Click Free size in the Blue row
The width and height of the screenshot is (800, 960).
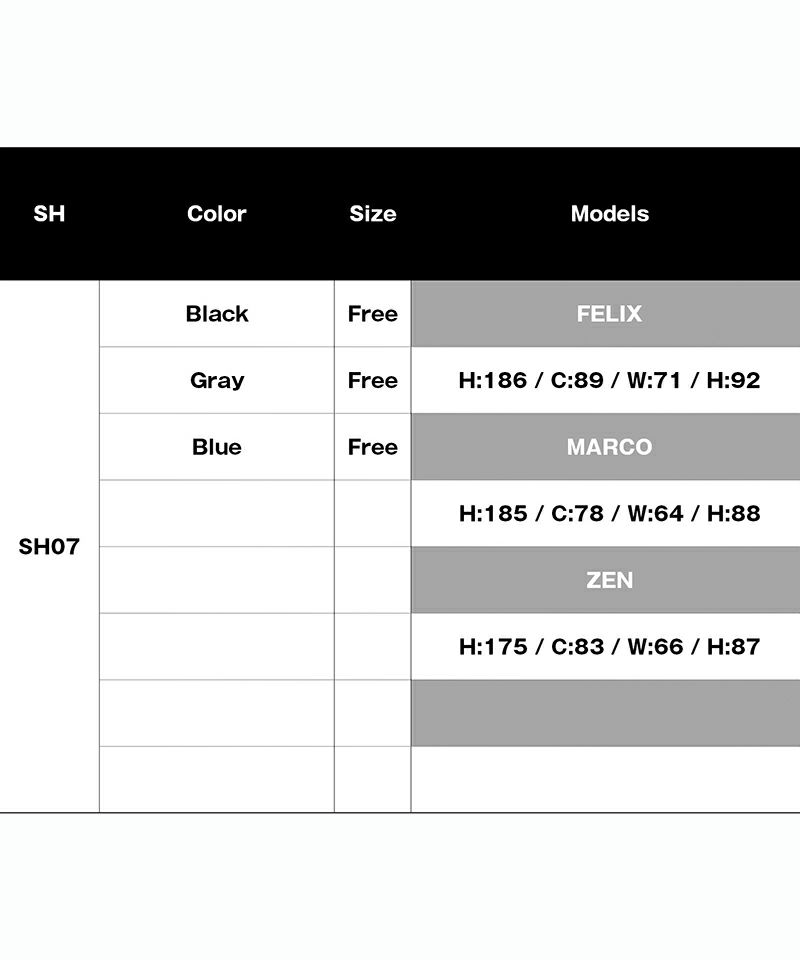pyautogui.click(x=372, y=447)
